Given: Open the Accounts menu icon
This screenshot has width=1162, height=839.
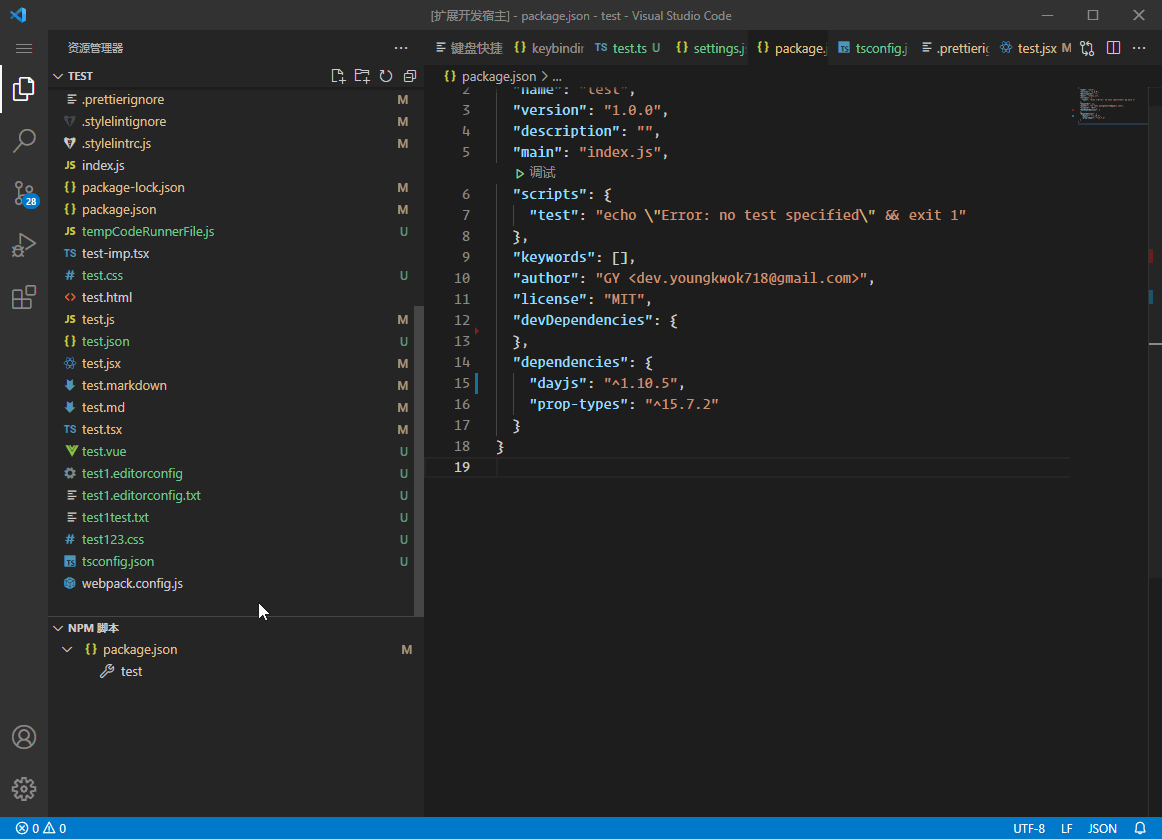Looking at the screenshot, I should (x=24, y=737).
